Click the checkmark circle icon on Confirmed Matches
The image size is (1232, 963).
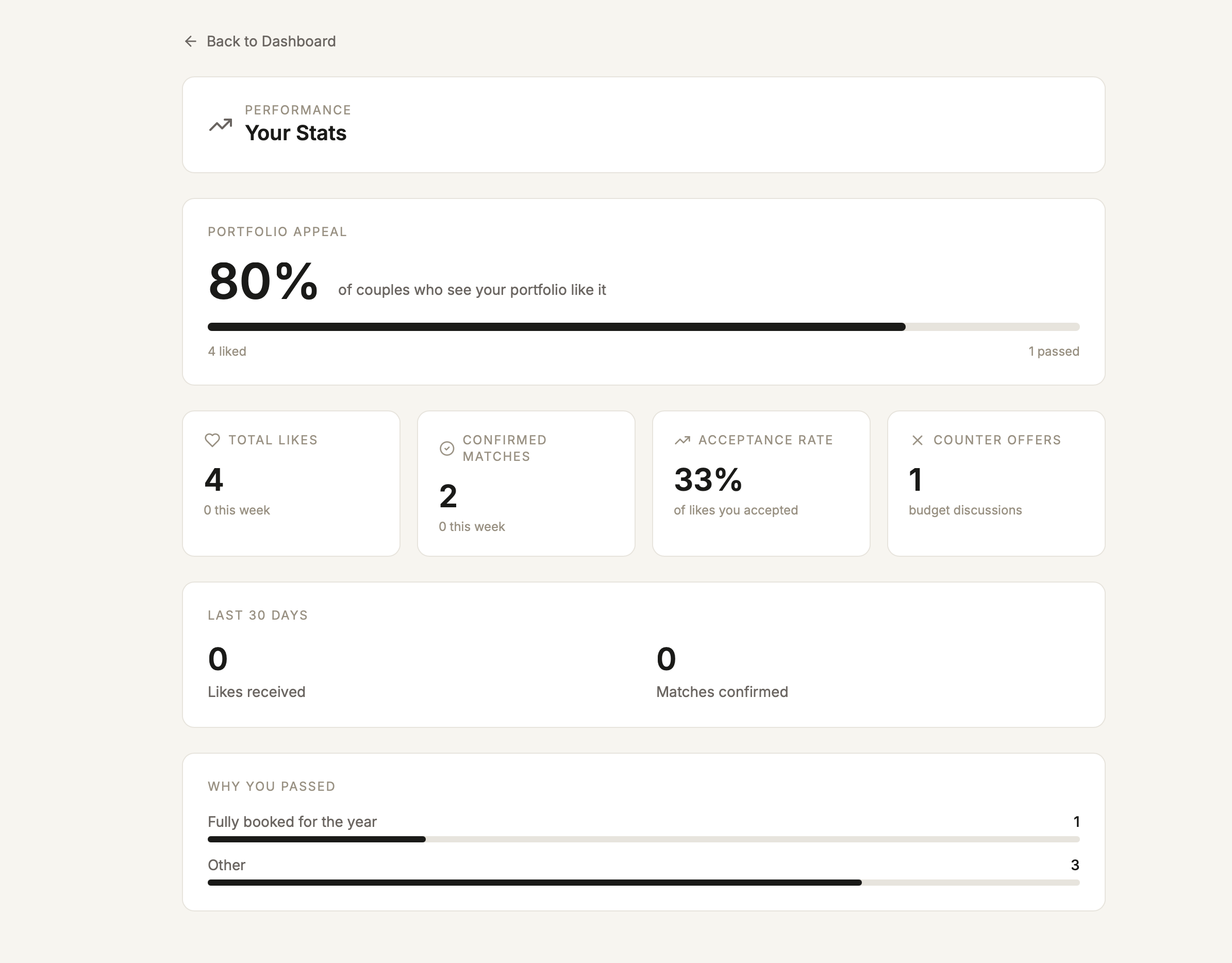click(x=447, y=449)
